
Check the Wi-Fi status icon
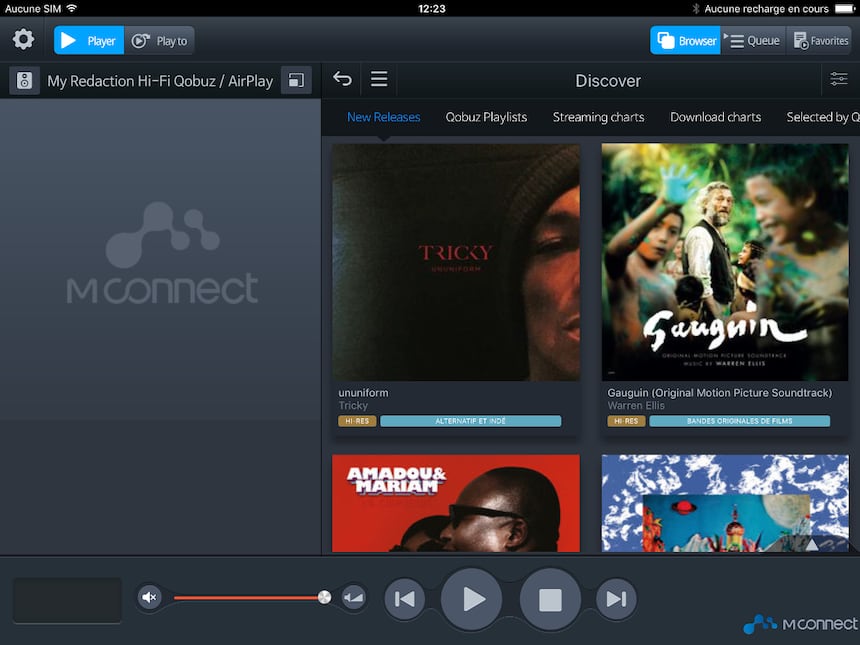click(x=71, y=8)
